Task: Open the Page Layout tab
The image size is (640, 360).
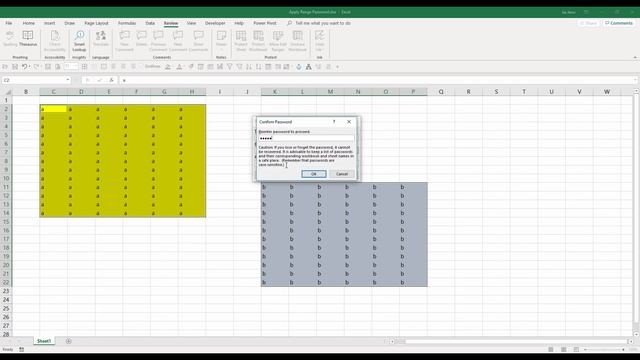Action: pos(96,23)
